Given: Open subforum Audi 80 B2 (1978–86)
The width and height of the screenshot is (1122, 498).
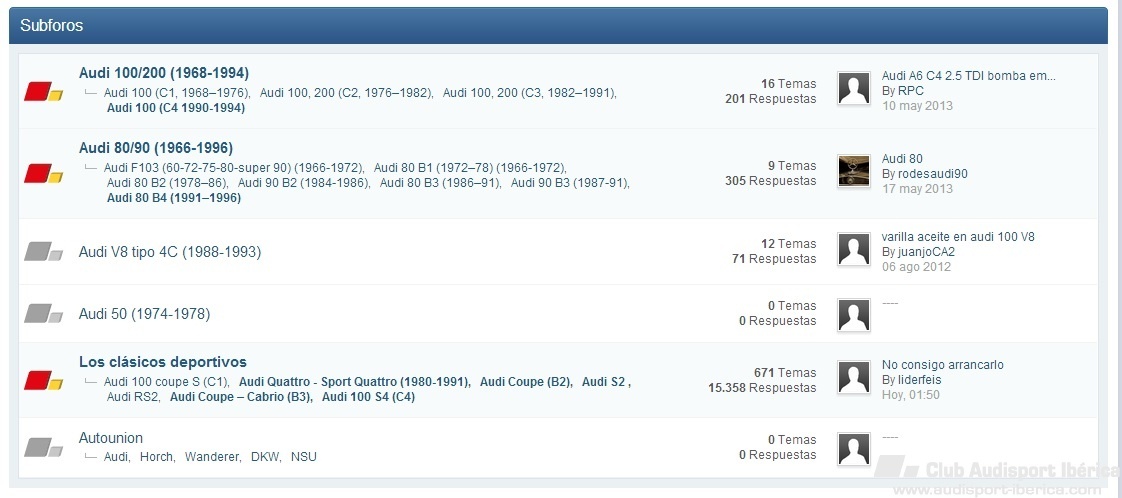Looking at the screenshot, I should [x=167, y=182].
